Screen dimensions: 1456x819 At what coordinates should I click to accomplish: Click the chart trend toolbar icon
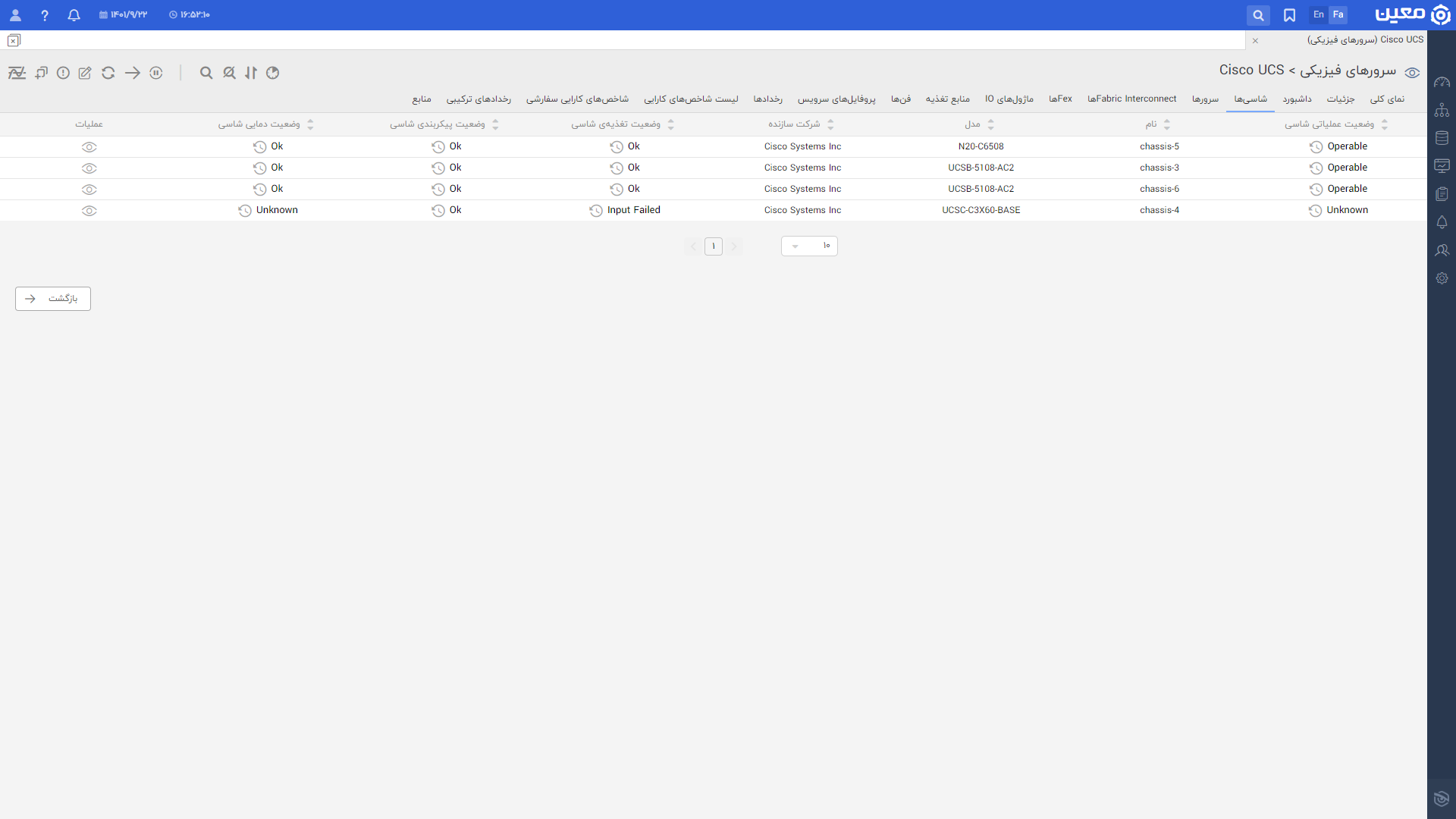click(17, 73)
